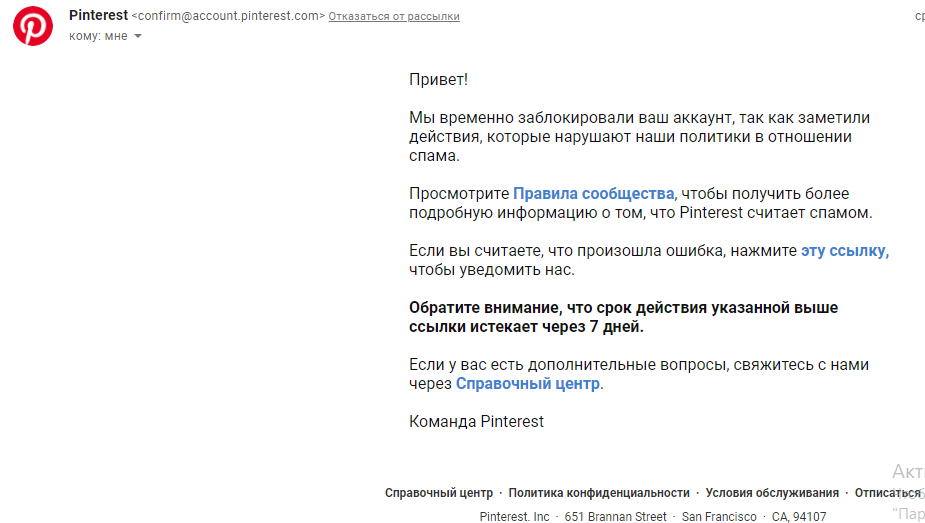Follow the "эту ссылку" appeal link
This screenshot has width=925, height=523.
click(845, 251)
